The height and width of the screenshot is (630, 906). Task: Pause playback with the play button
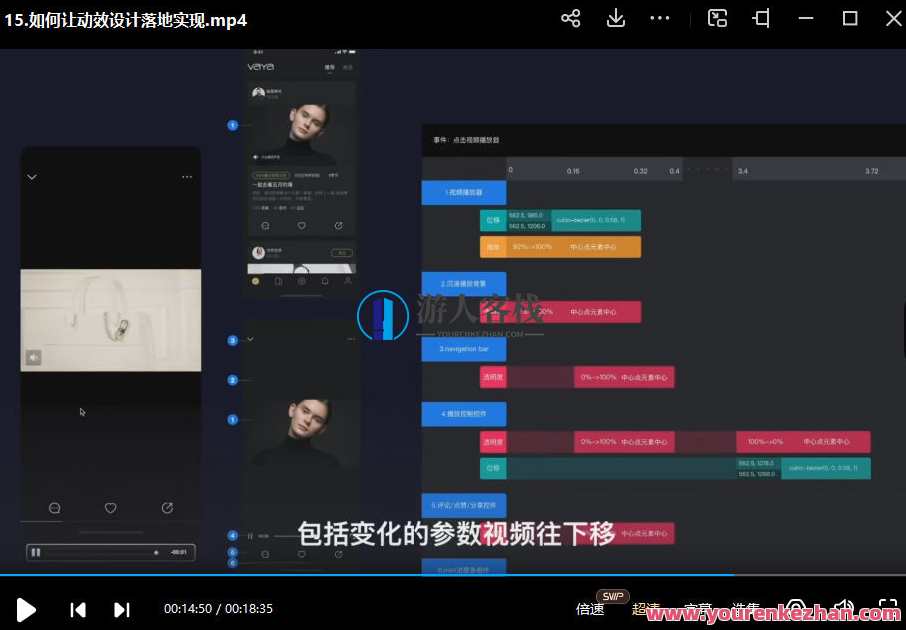click(x=27, y=609)
